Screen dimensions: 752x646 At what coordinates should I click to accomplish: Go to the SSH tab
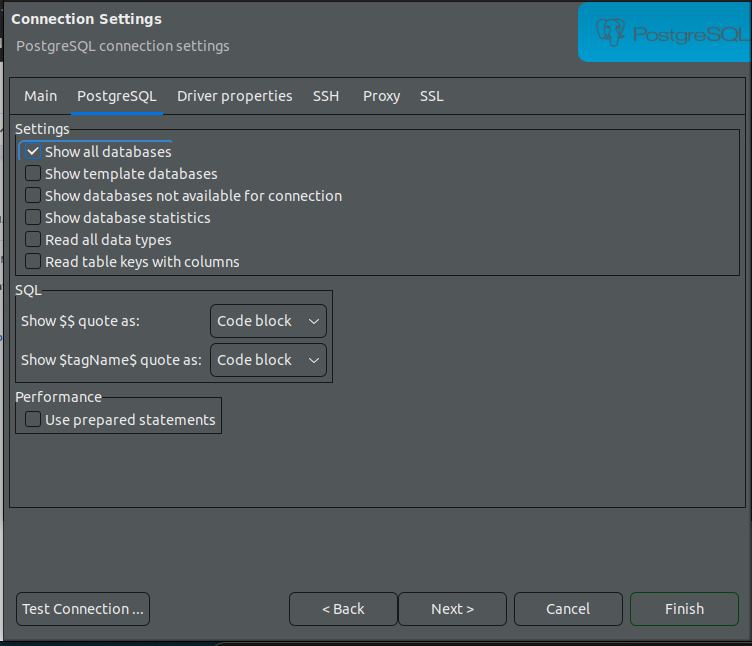326,96
